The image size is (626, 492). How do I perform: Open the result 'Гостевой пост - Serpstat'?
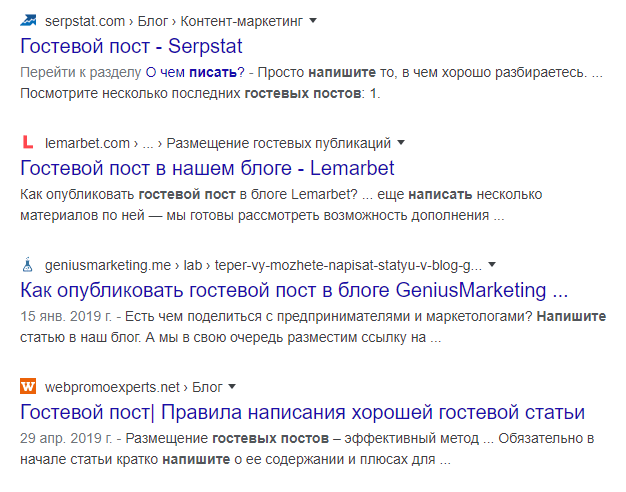pyautogui.click(x=131, y=46)
